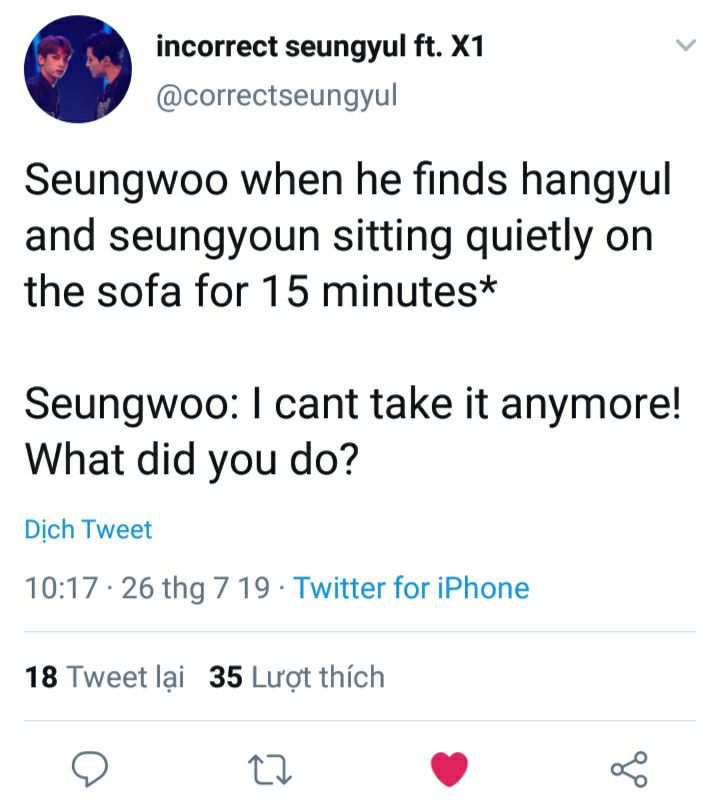Open the "incorrect seungyul ft. X1" profile name
719x804 pixels.
[320, 47]
